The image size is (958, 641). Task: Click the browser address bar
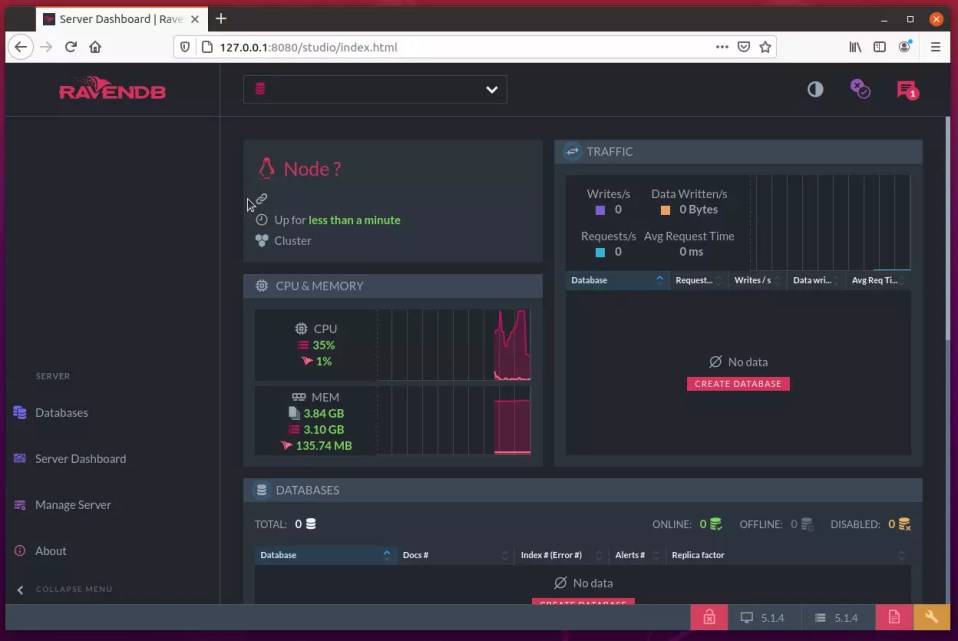(x=400, y=46)
